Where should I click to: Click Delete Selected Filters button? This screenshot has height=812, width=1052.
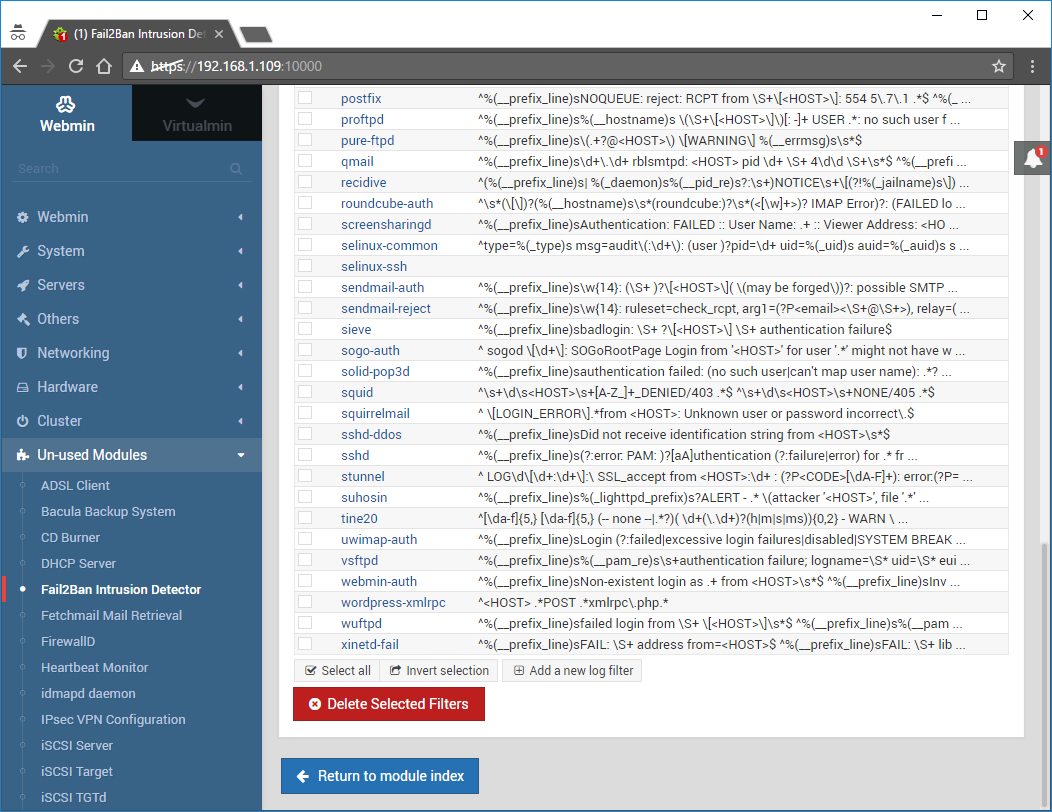click(388, 704)
